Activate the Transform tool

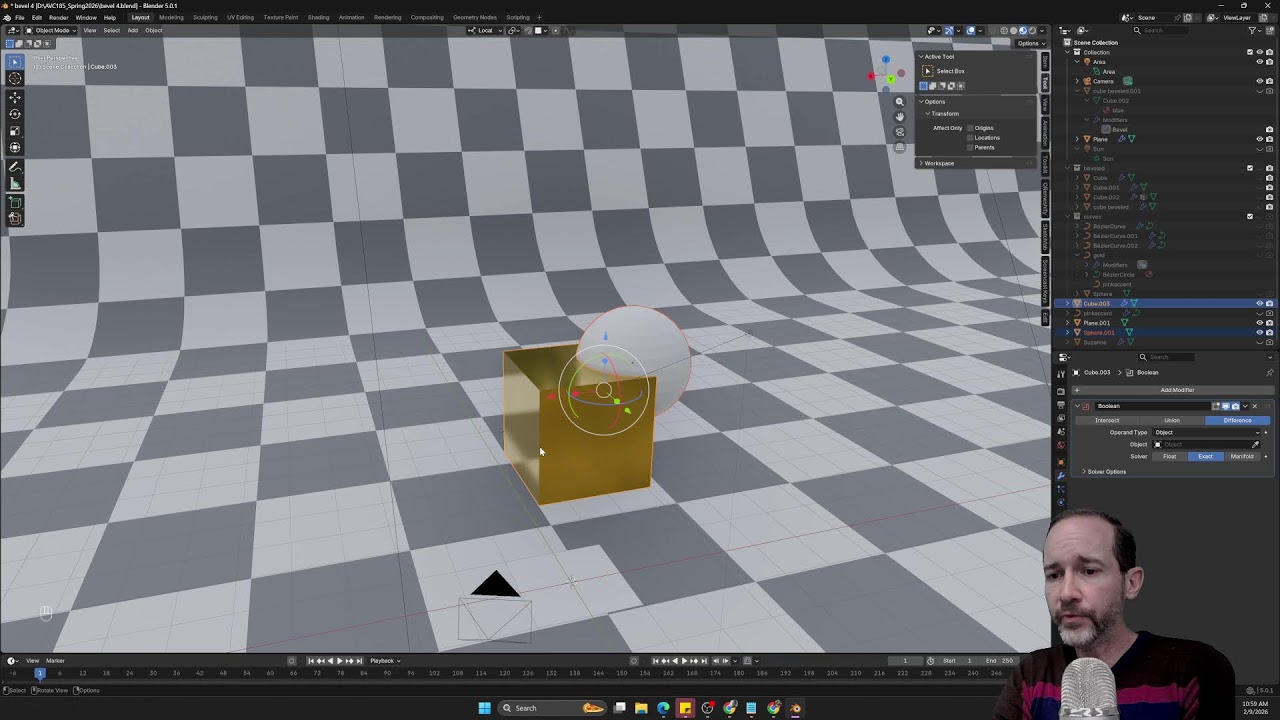15,148
